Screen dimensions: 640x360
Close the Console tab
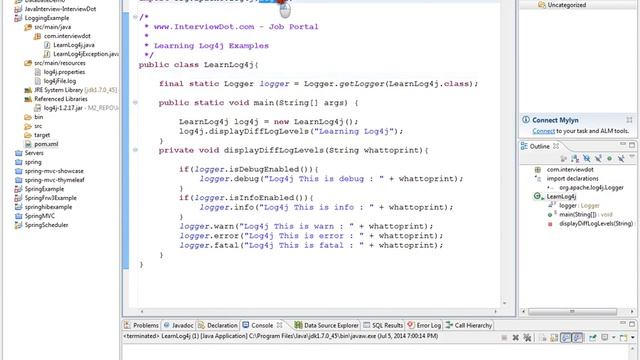[280, 325]
